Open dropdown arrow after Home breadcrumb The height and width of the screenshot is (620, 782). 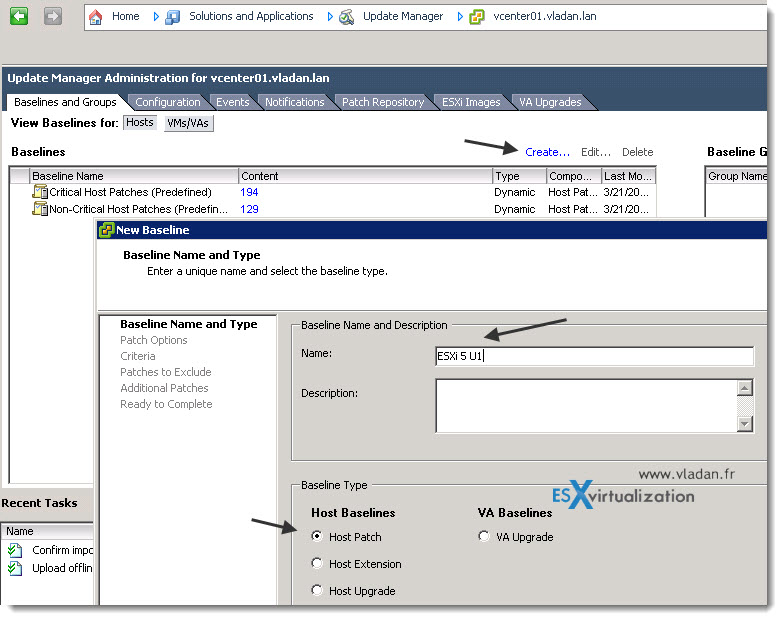coord(156,16)
